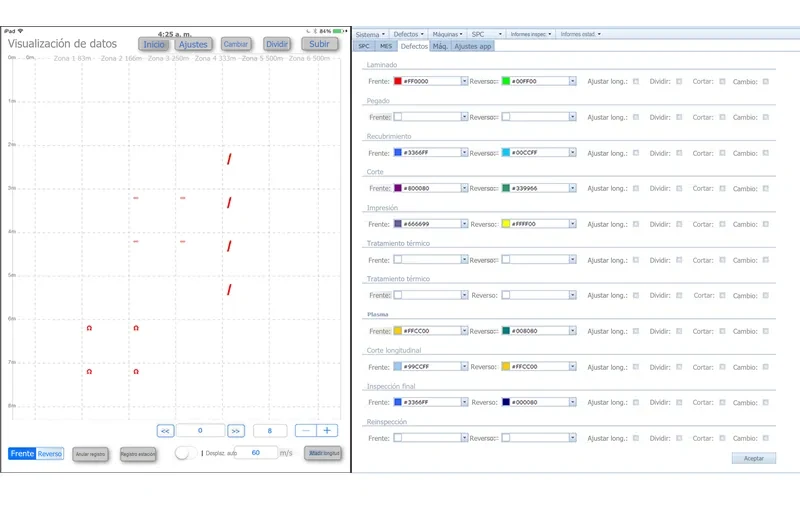
Task: Click the Añadir longitud button
Action: pyautogui.click(x=323, y=453)
